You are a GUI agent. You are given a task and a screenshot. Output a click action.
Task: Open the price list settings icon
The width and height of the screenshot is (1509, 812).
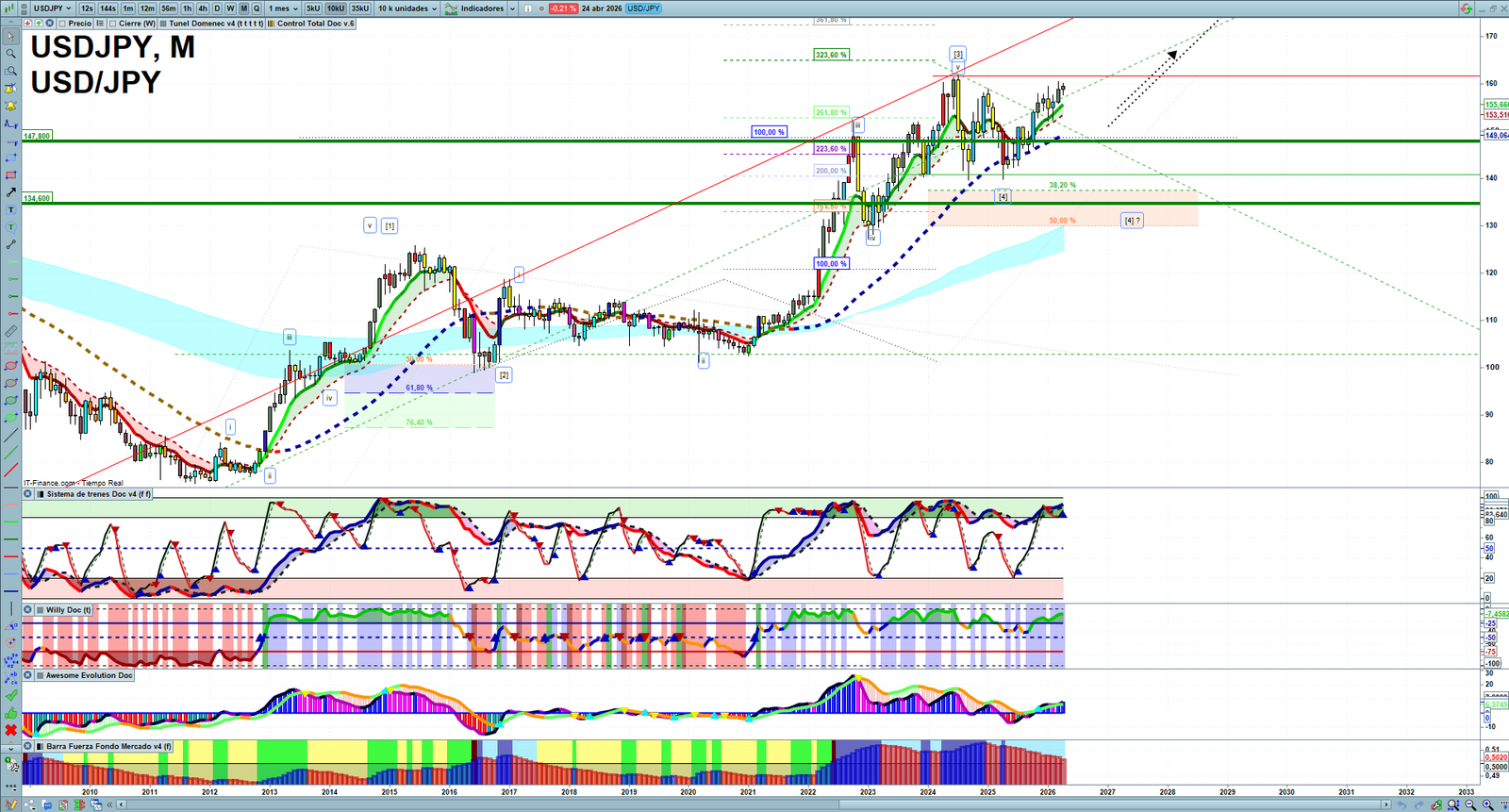[x=100, y=24]
